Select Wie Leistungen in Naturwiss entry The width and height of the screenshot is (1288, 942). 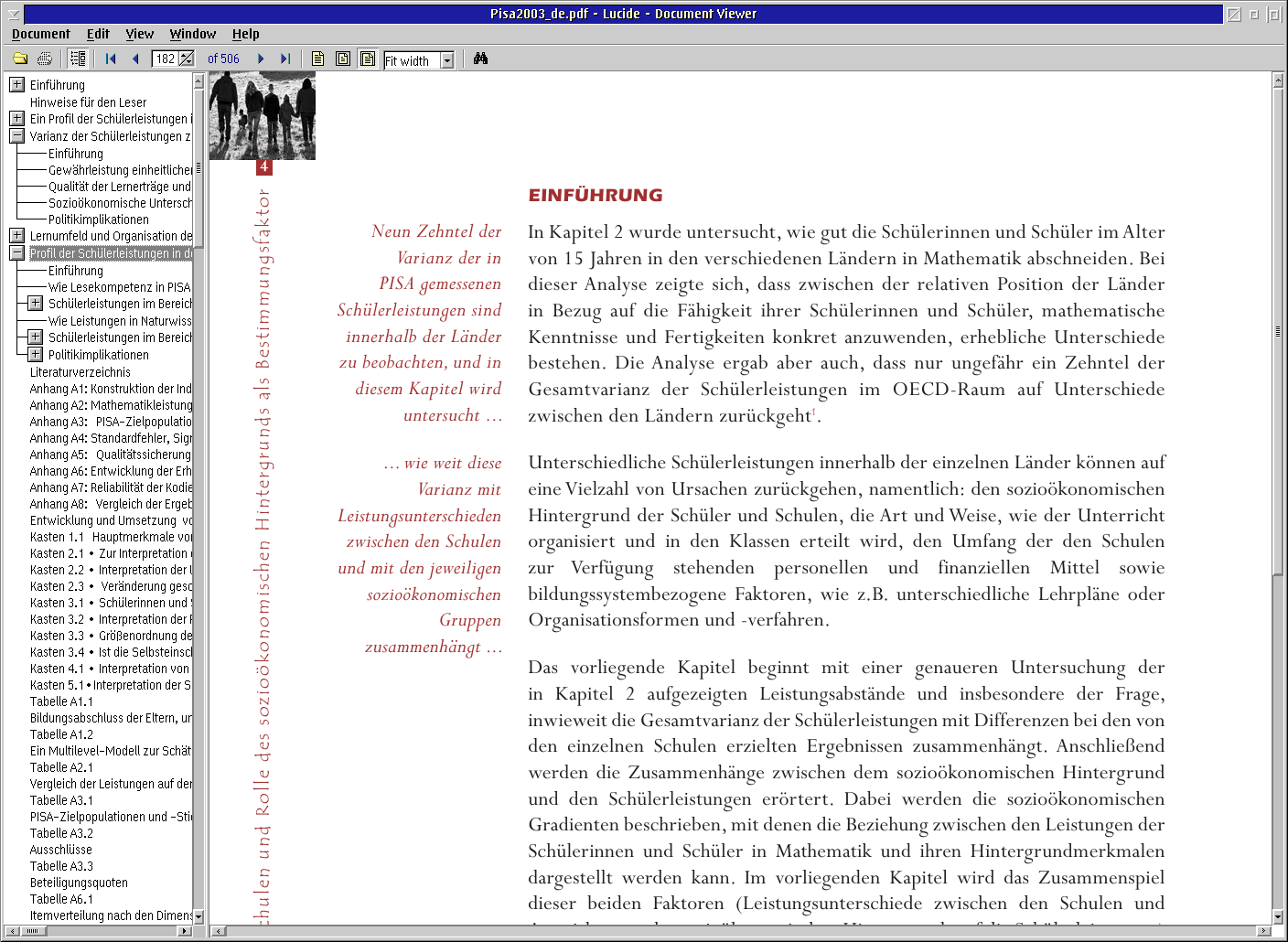click(120, 321)
